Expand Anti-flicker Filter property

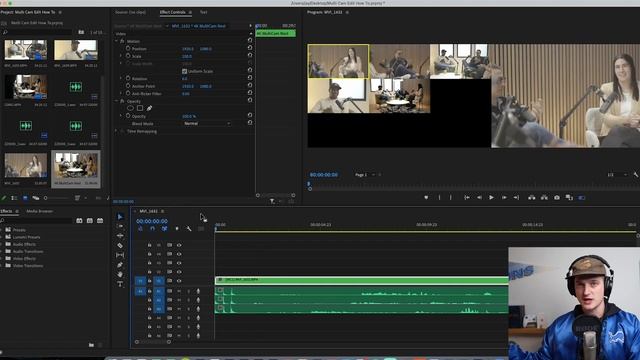coord(121,93)
